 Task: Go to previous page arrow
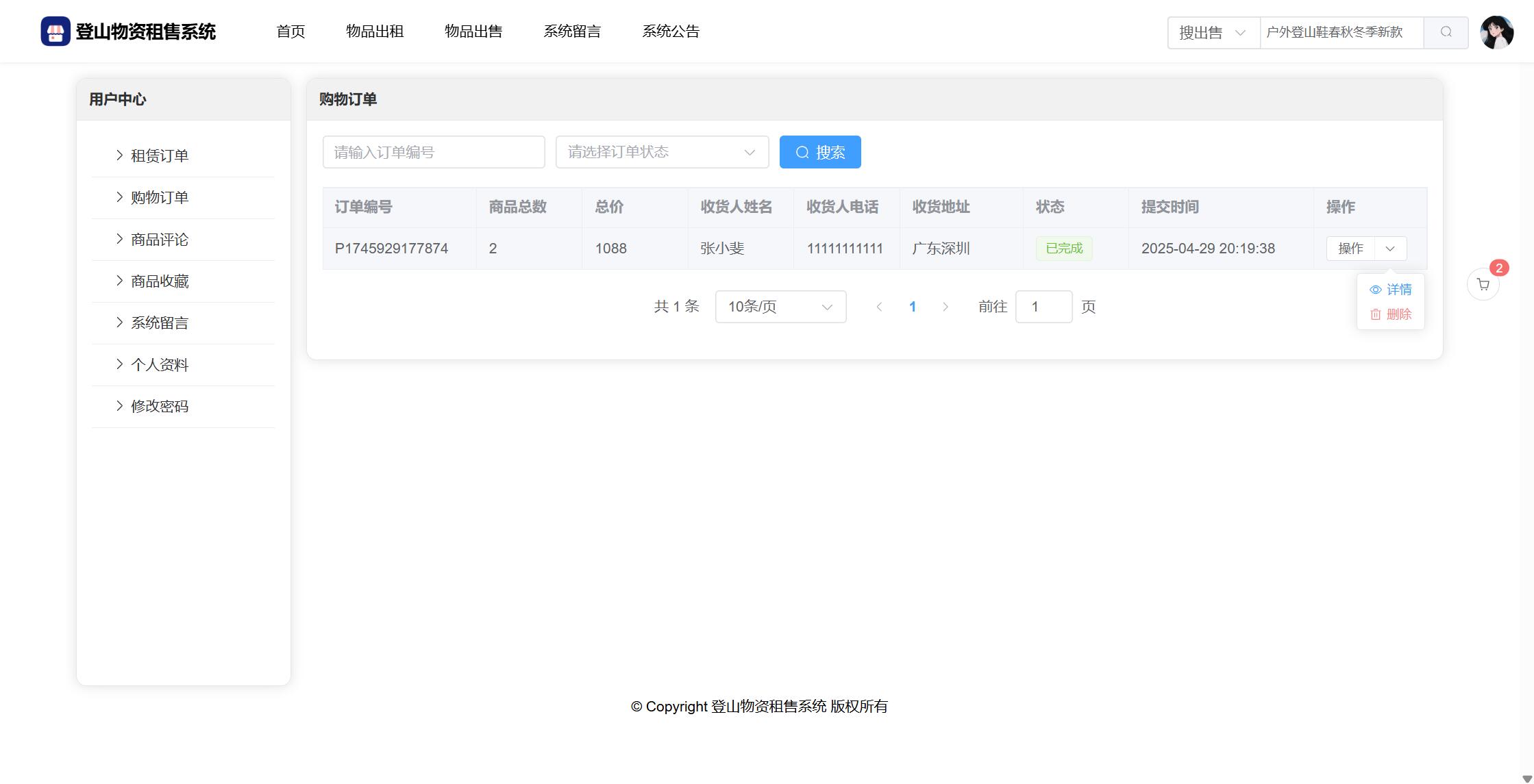coord(879,307)
